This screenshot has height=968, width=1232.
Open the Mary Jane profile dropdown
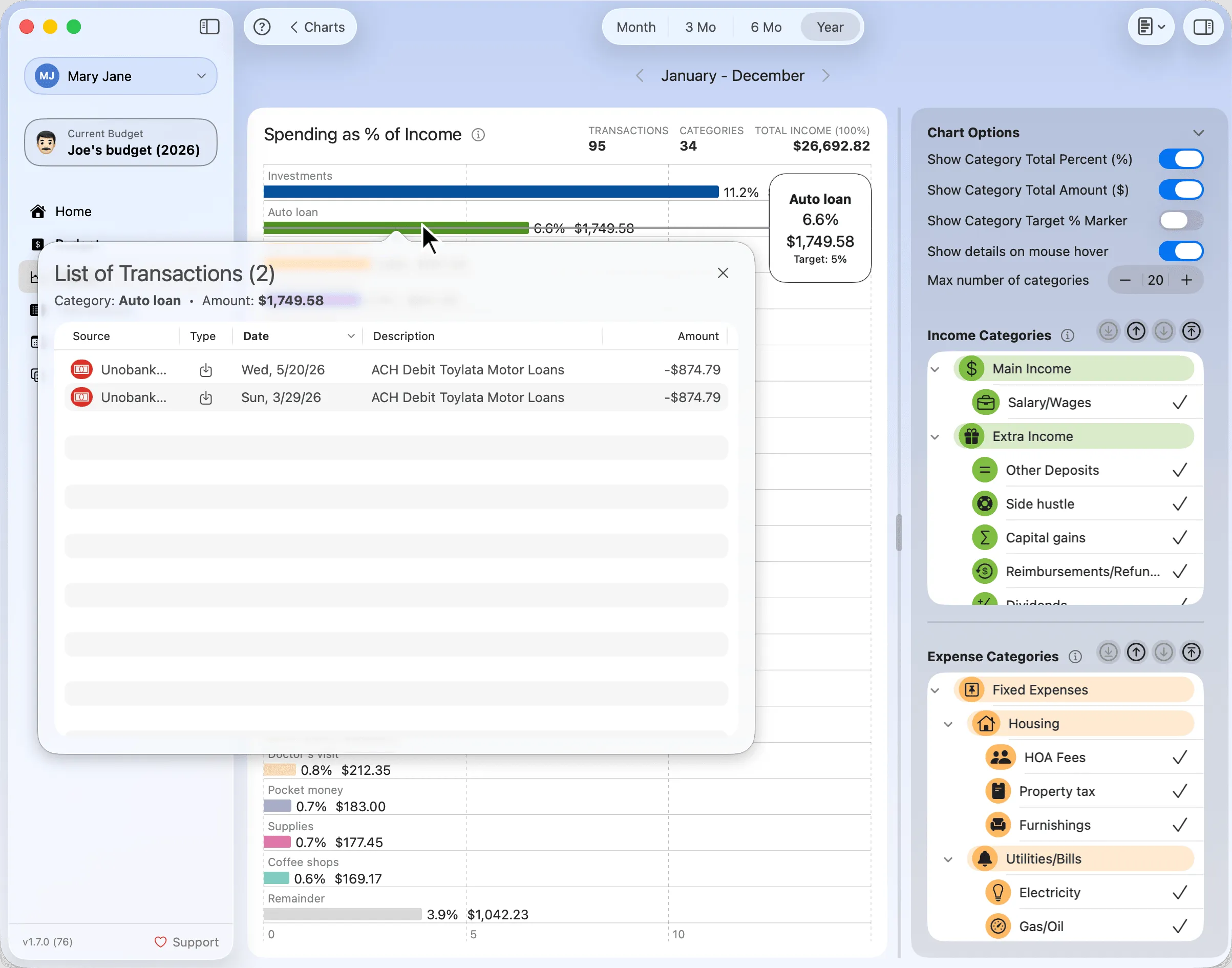pyautogui.click(x=121, y=76)
